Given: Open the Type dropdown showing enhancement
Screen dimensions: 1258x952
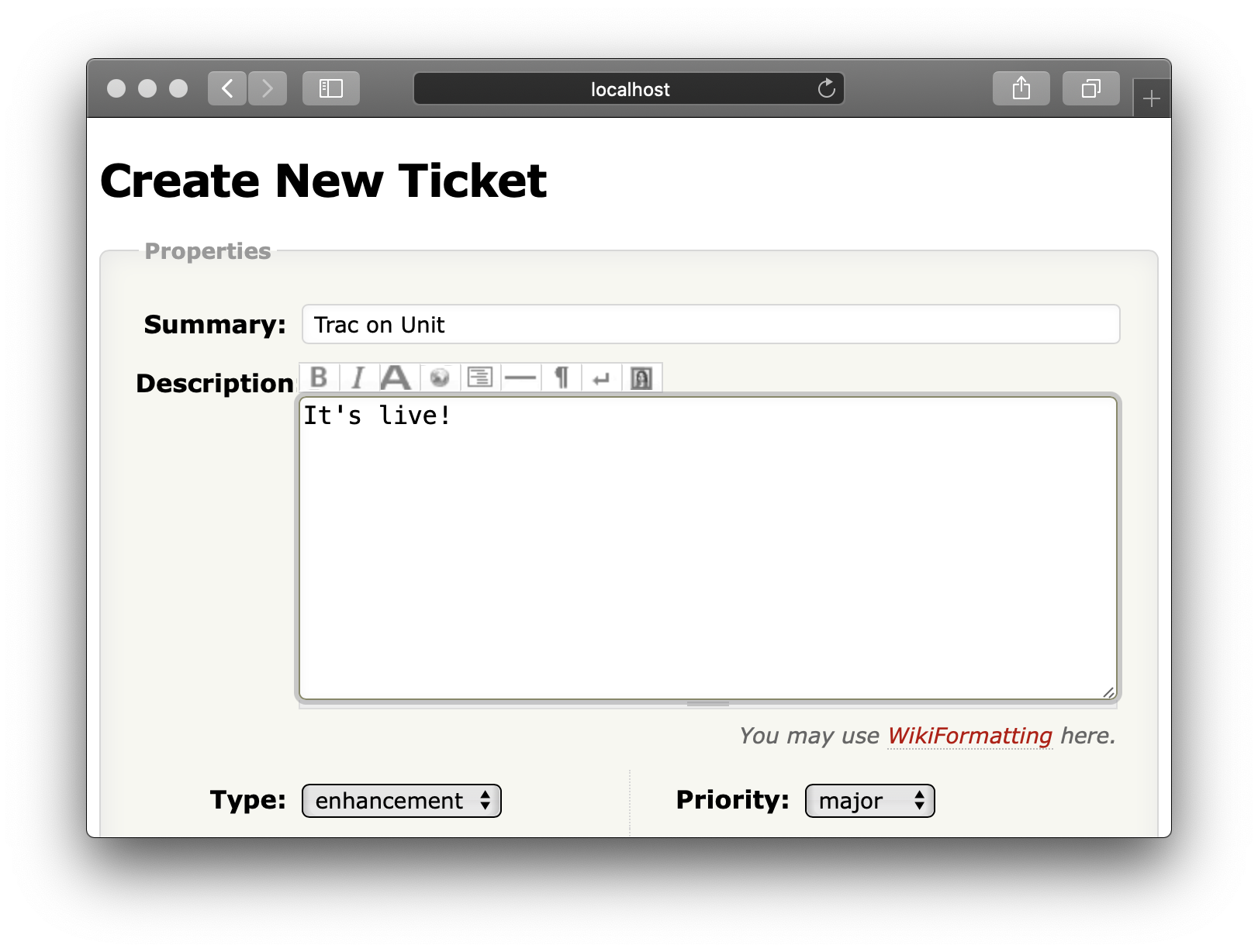Looking at the screenshot, I should tap(401, 801).
